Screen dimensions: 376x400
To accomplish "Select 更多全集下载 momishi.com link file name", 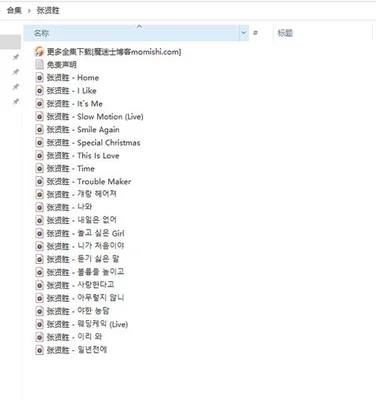I will (114, 52).
